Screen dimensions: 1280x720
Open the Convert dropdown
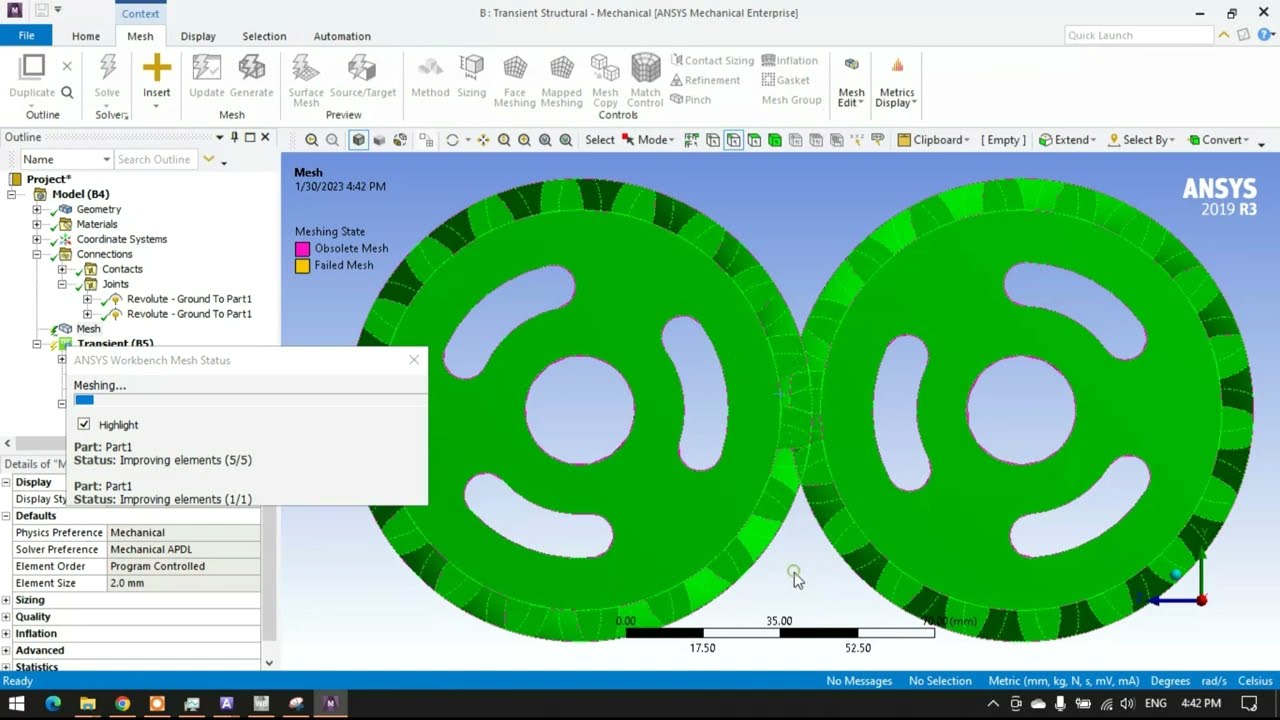tap(1218, 140)
